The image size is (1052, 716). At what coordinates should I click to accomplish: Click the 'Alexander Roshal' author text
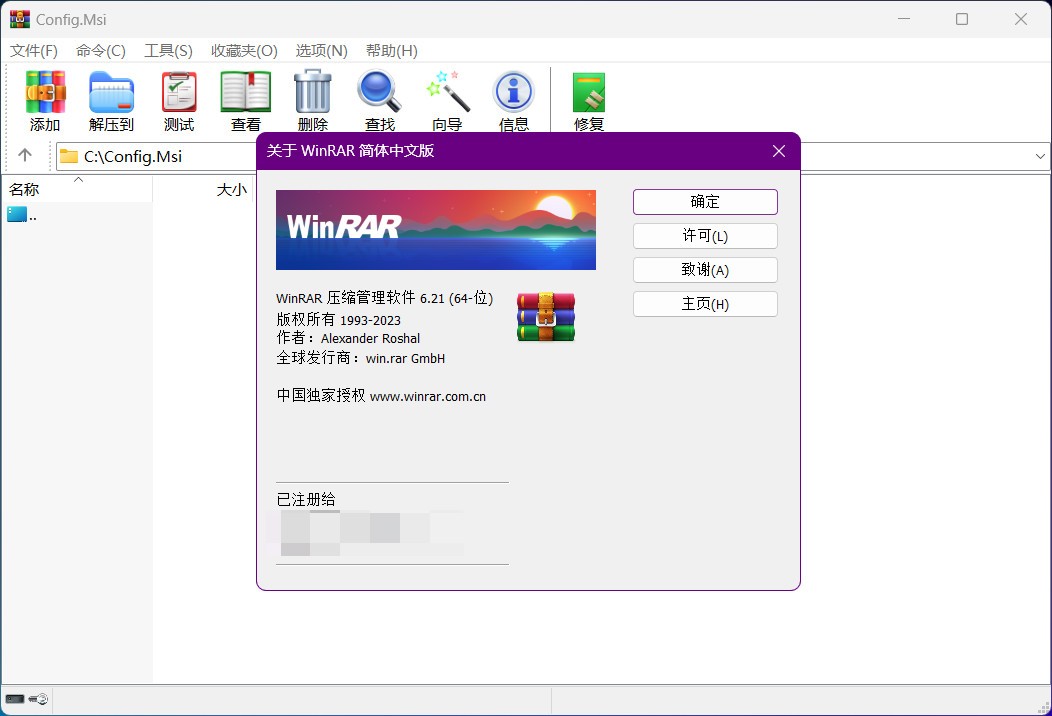click(370, 339)
